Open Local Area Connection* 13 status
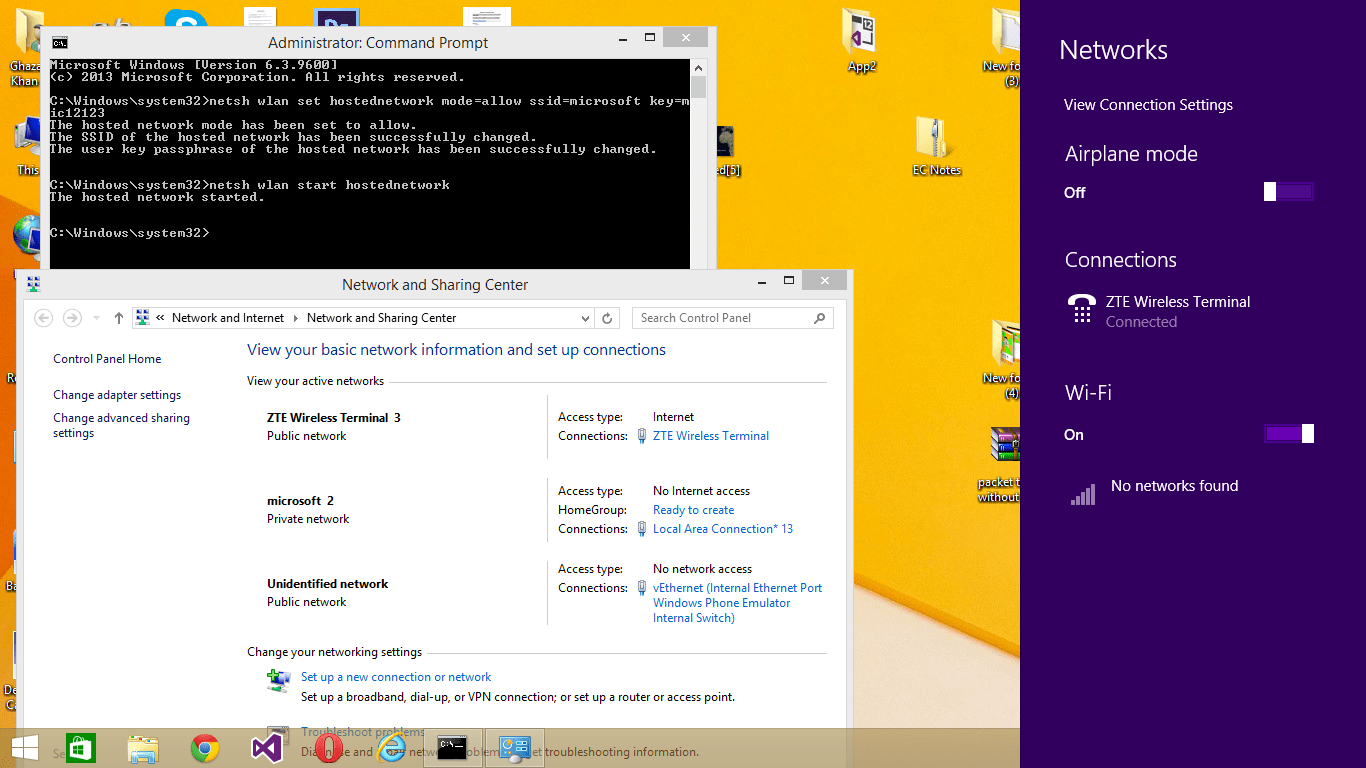This screenshot has width=1366, height=768. click(x=723, y=529)
